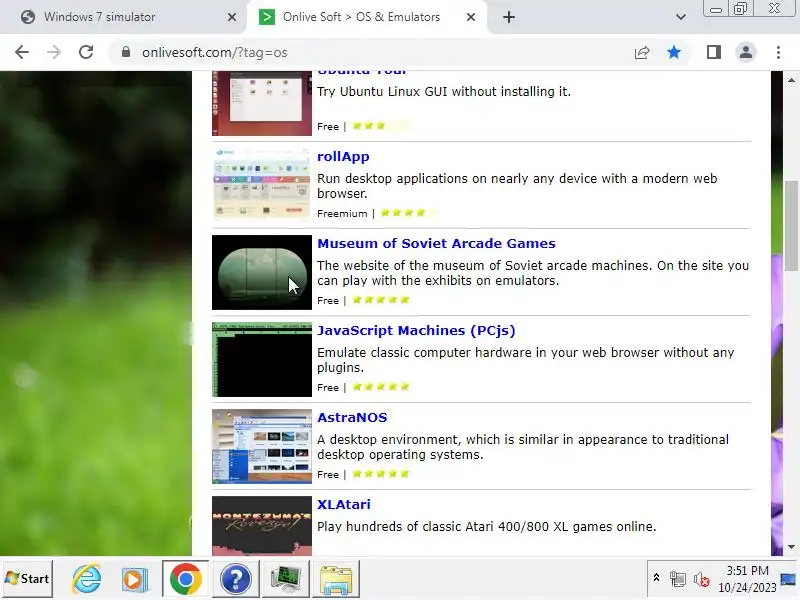The width and height of the screenshot is (800, 600).
Task: Click the browser forward arrow
Action: pyautogui.click(x=54, y=52)
